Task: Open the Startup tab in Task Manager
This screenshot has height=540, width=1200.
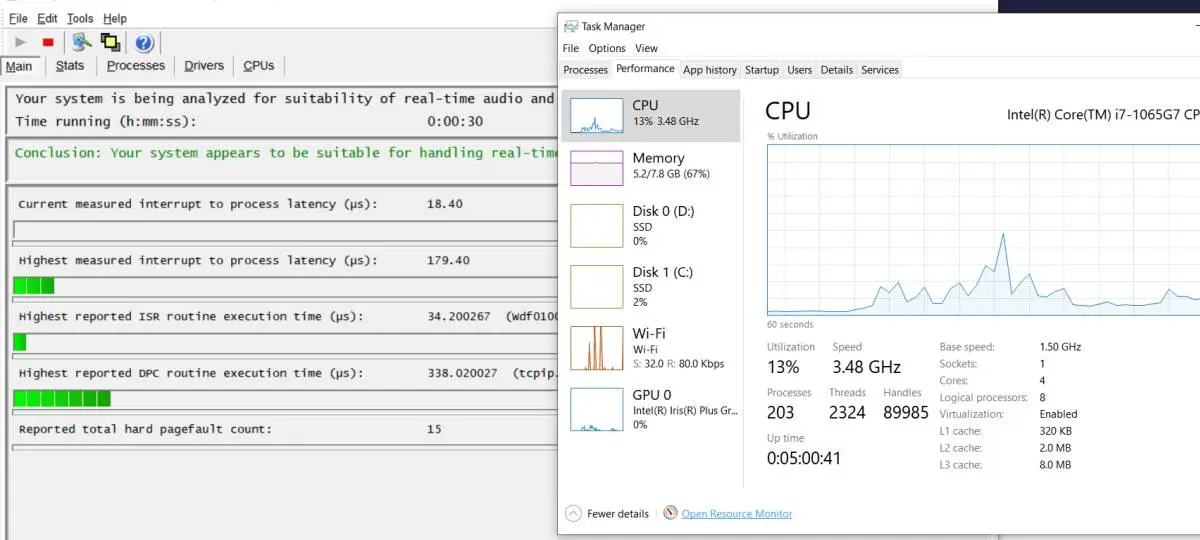Action: (x=761, y=70)
